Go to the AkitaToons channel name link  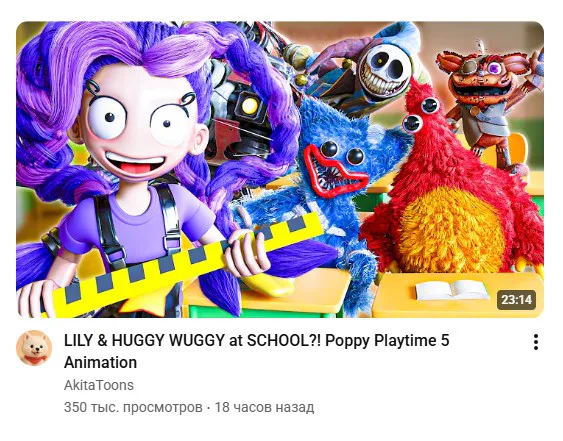(x=99, y=385)
